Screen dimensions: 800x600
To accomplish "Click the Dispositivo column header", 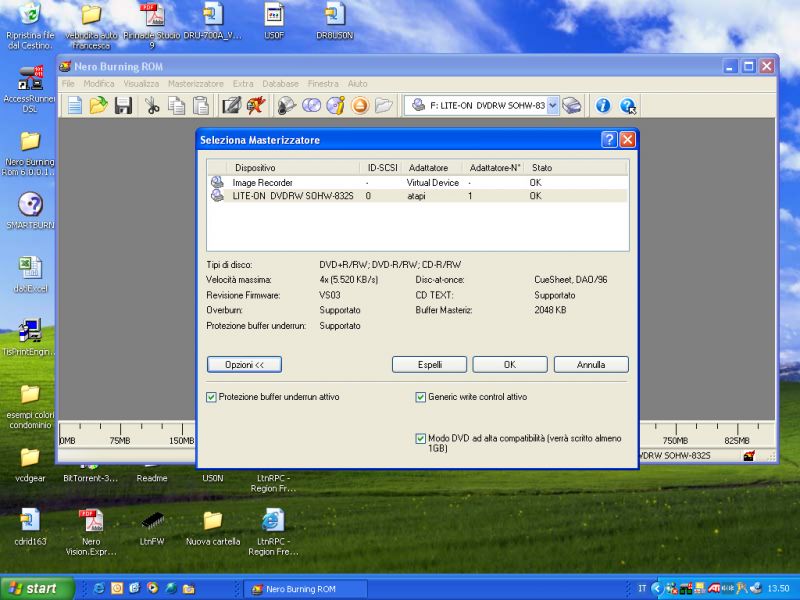I will [293, 167].
